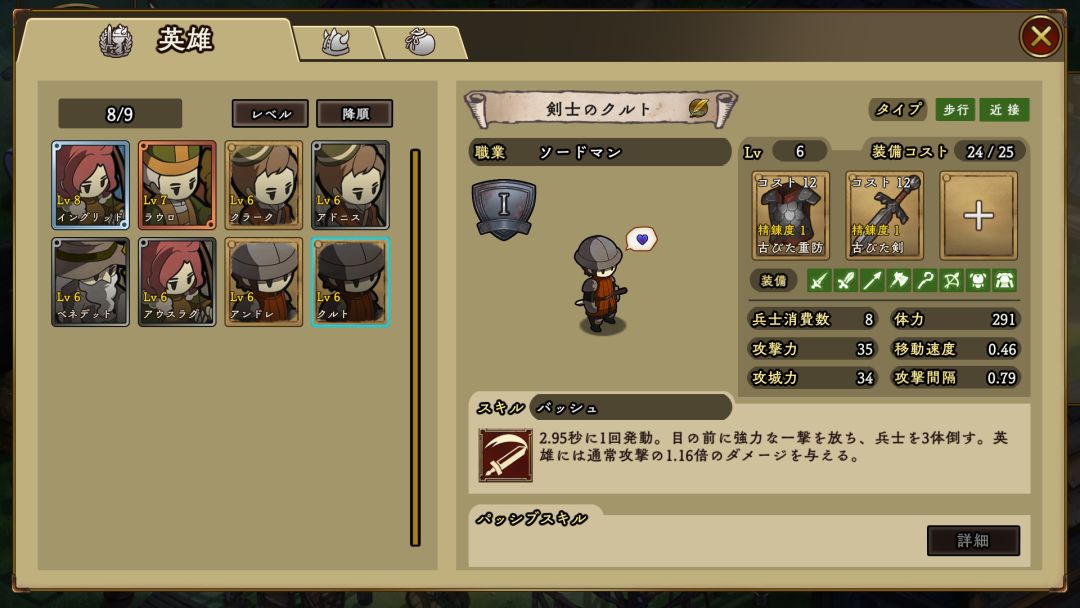Toggle the 降順 sort order button
Viewport: 1080px width, 608px height.
pos(355,114)
